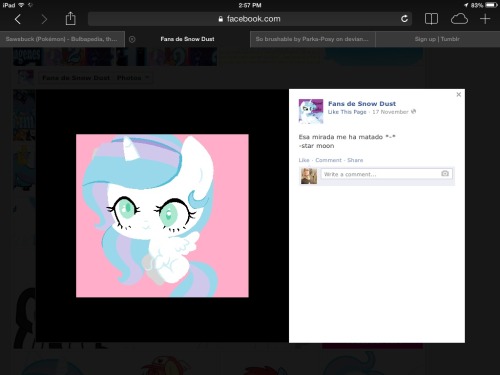Click Like This Page link

(347, 112)
